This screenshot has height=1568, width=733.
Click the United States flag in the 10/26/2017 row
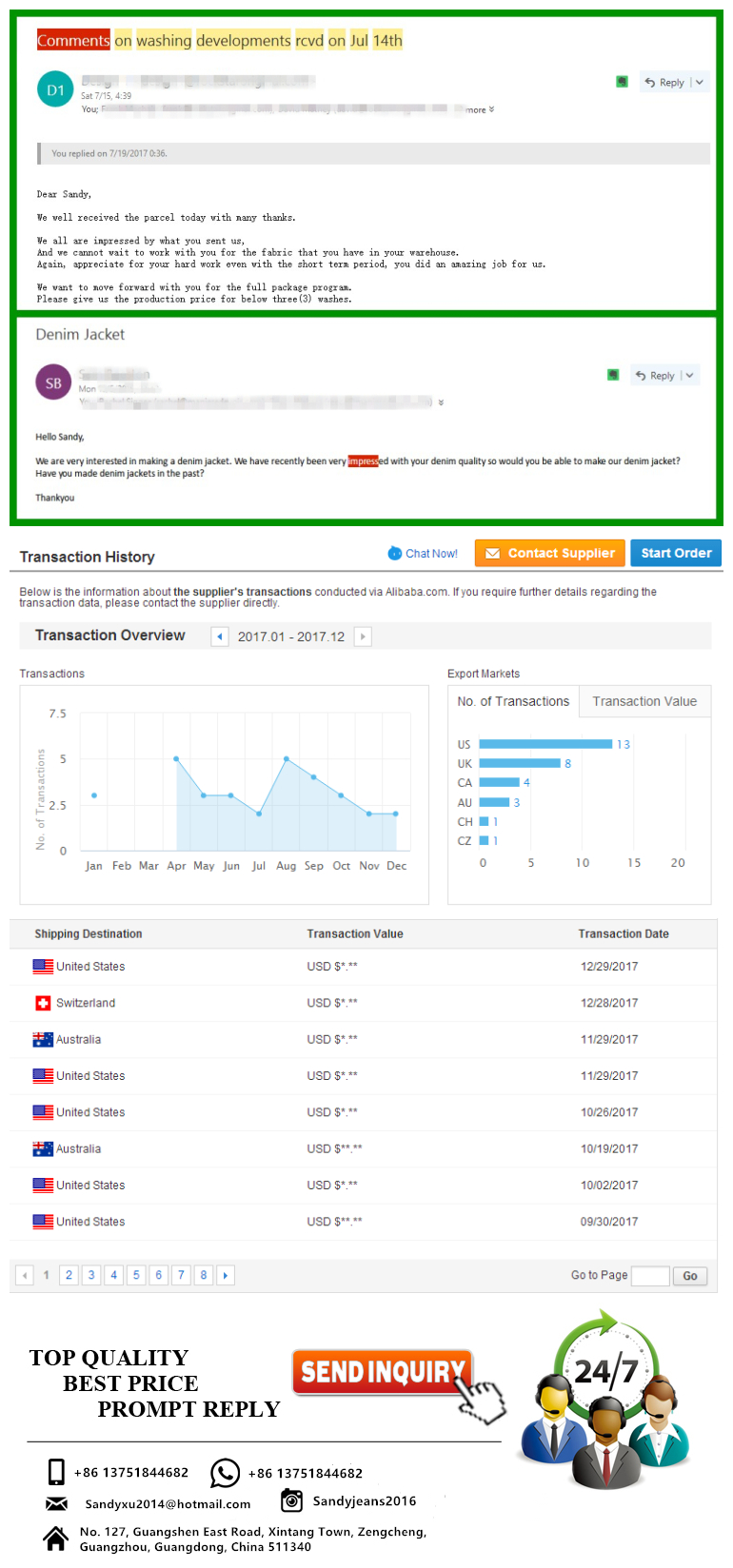43,1112
